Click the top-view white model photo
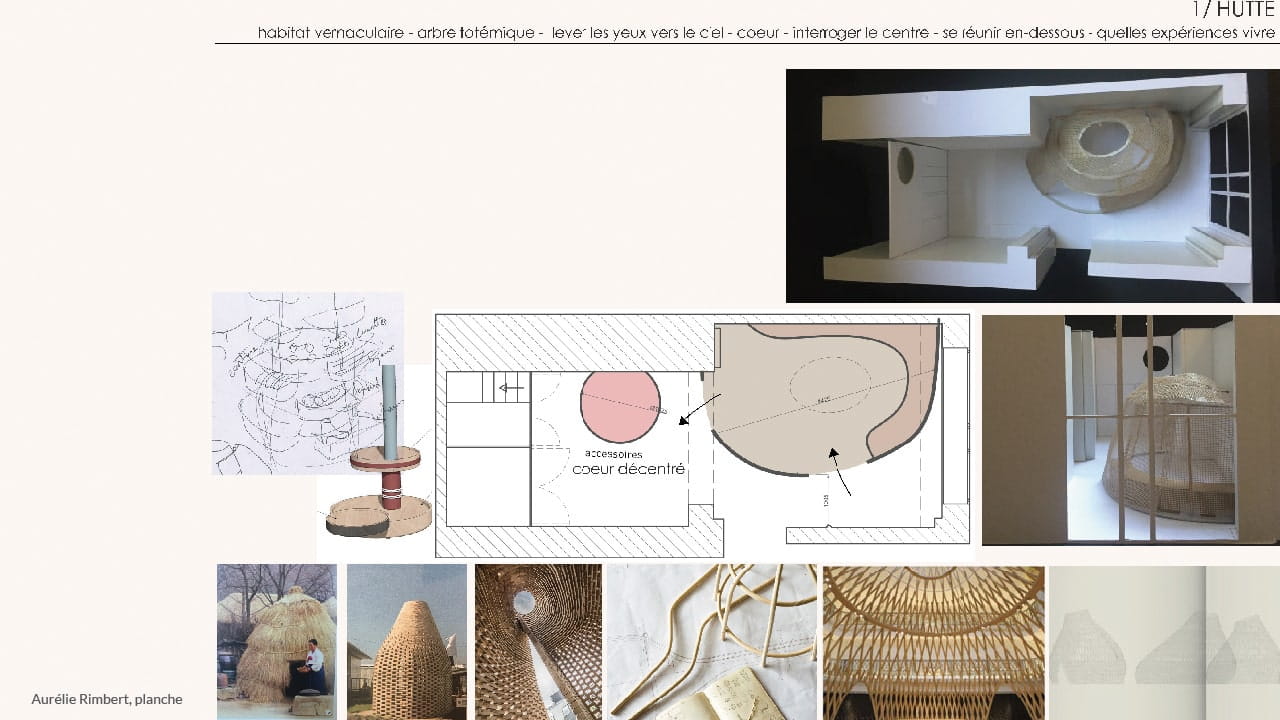Viewport: 1280px width, 720px height. point(1032,185)
